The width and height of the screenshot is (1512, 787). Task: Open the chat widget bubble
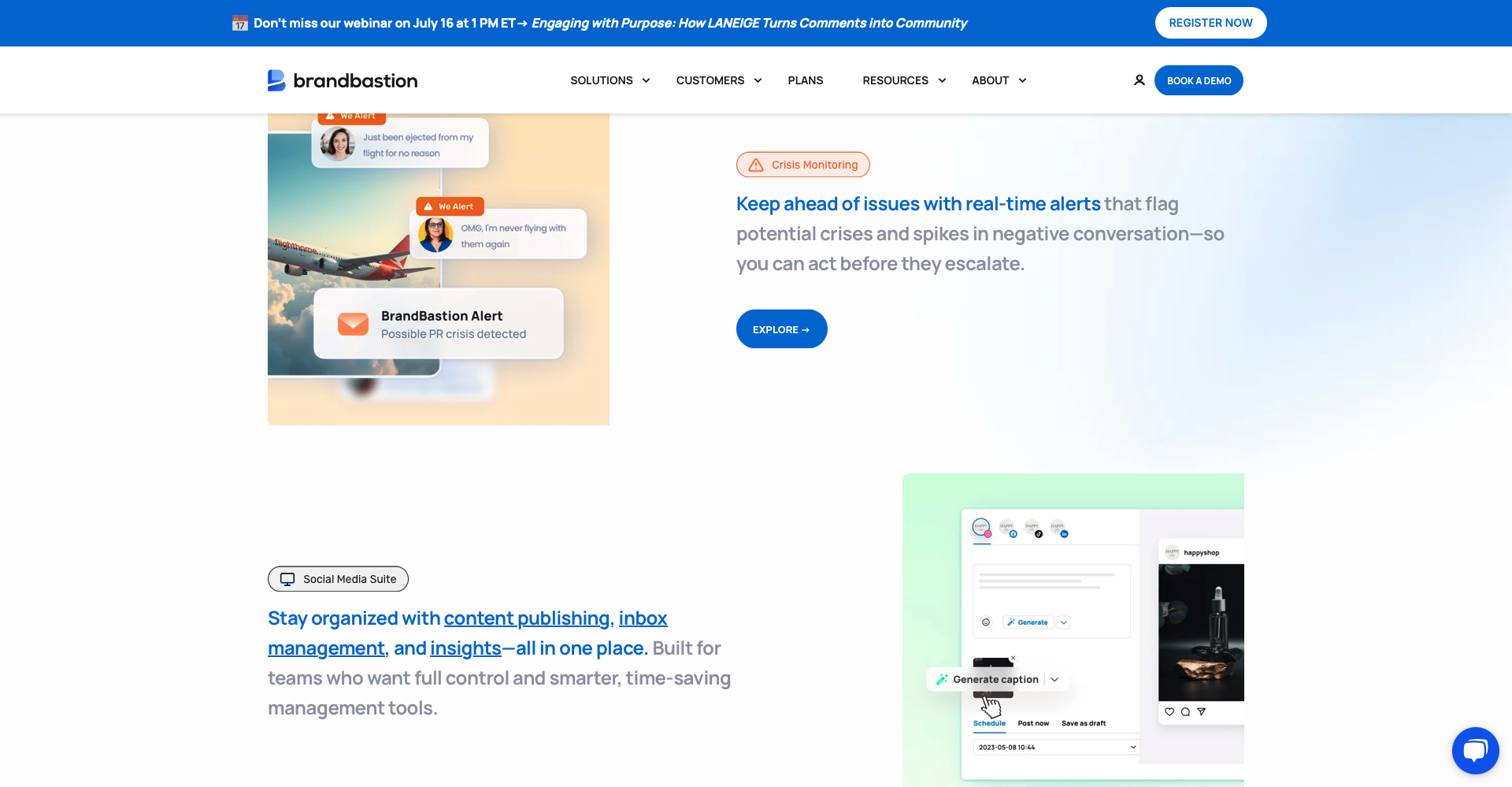1475,751
